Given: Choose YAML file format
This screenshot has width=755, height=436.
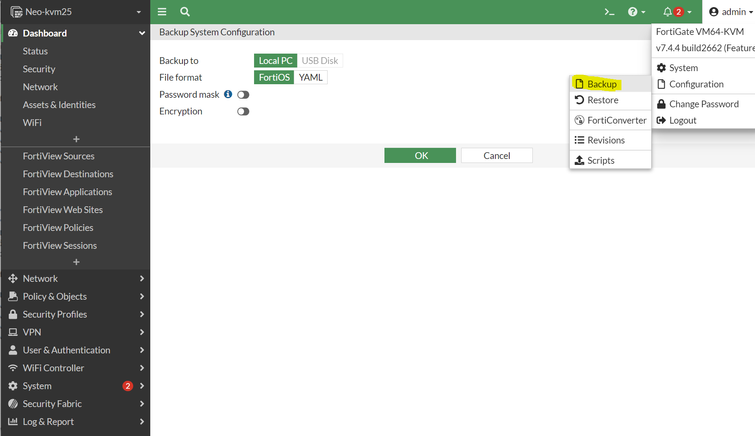Looking at the screenshot, I should [311, 78].
